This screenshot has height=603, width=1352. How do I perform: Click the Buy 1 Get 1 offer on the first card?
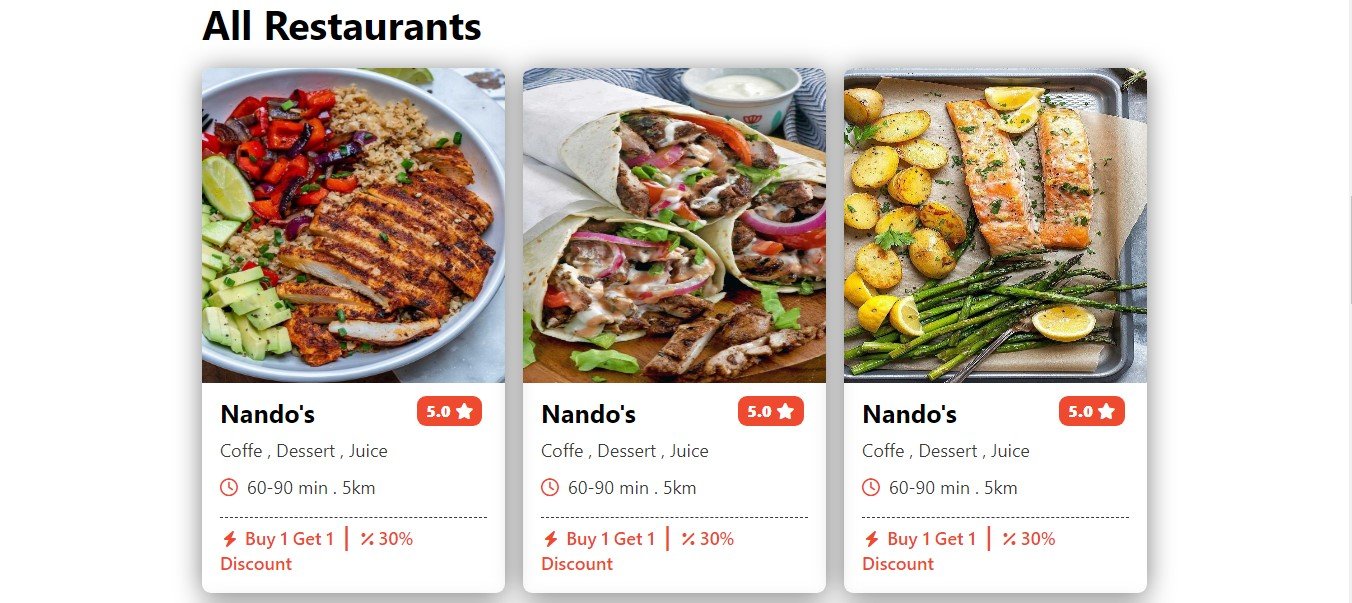tap(289, 539)
